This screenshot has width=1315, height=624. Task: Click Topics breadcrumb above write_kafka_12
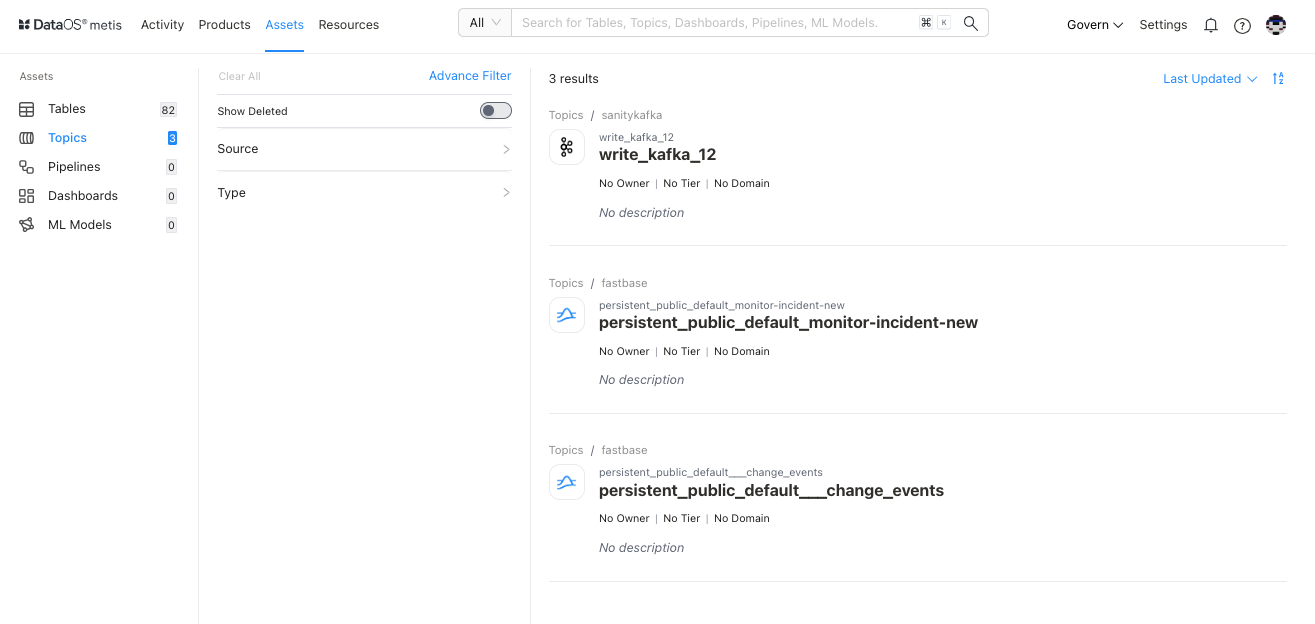[x=566, y=116]
